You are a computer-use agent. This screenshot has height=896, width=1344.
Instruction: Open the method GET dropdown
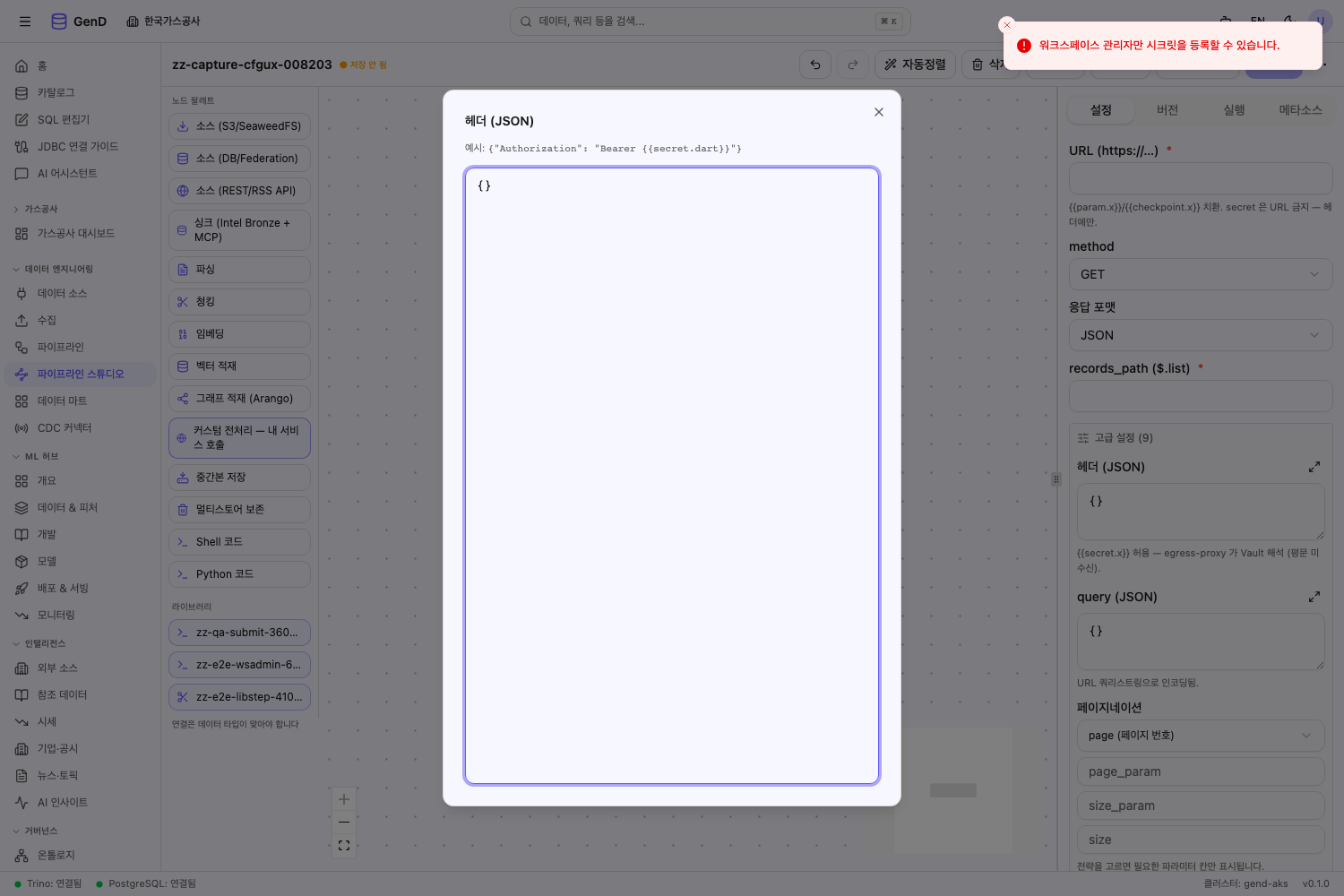point(1201,274)
